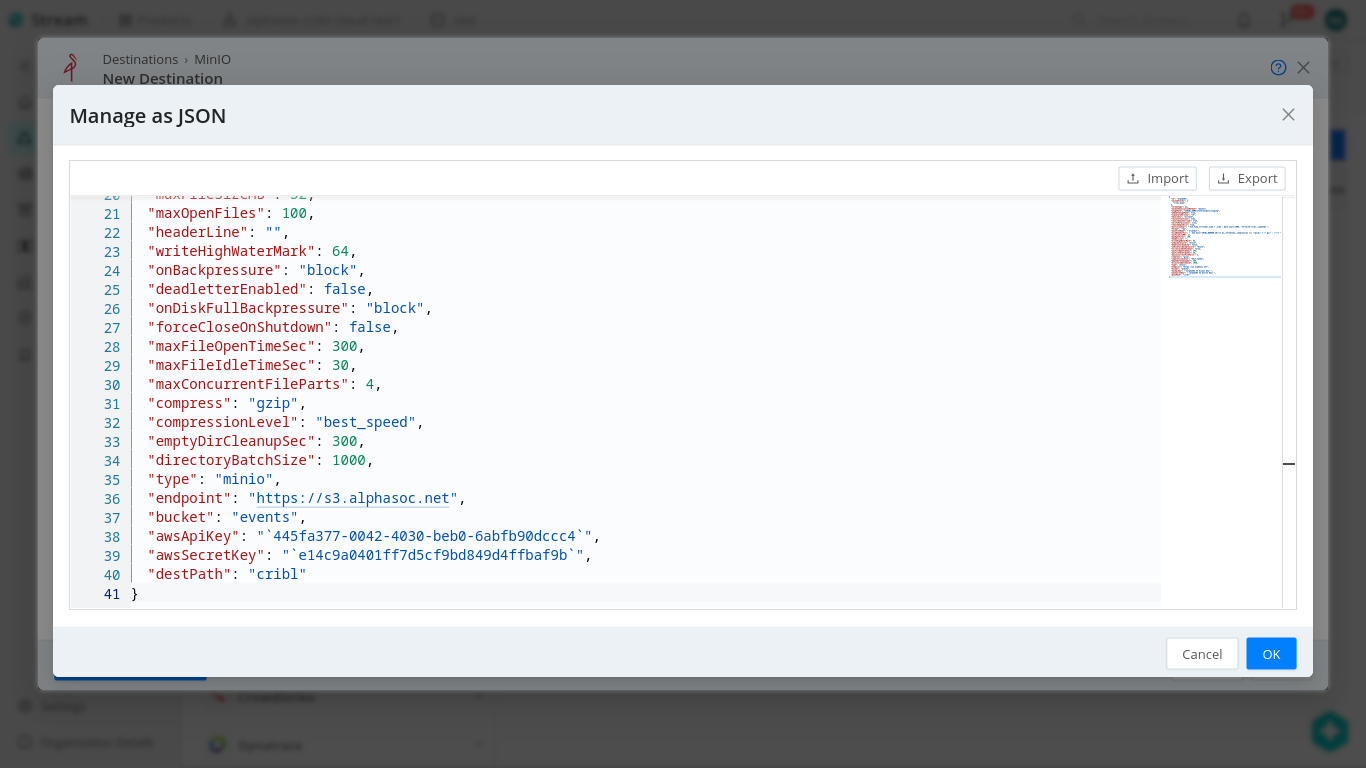Click the MinIO flamingo logo near the breadcrumb

pyautogui.click(x=69, y=68)
